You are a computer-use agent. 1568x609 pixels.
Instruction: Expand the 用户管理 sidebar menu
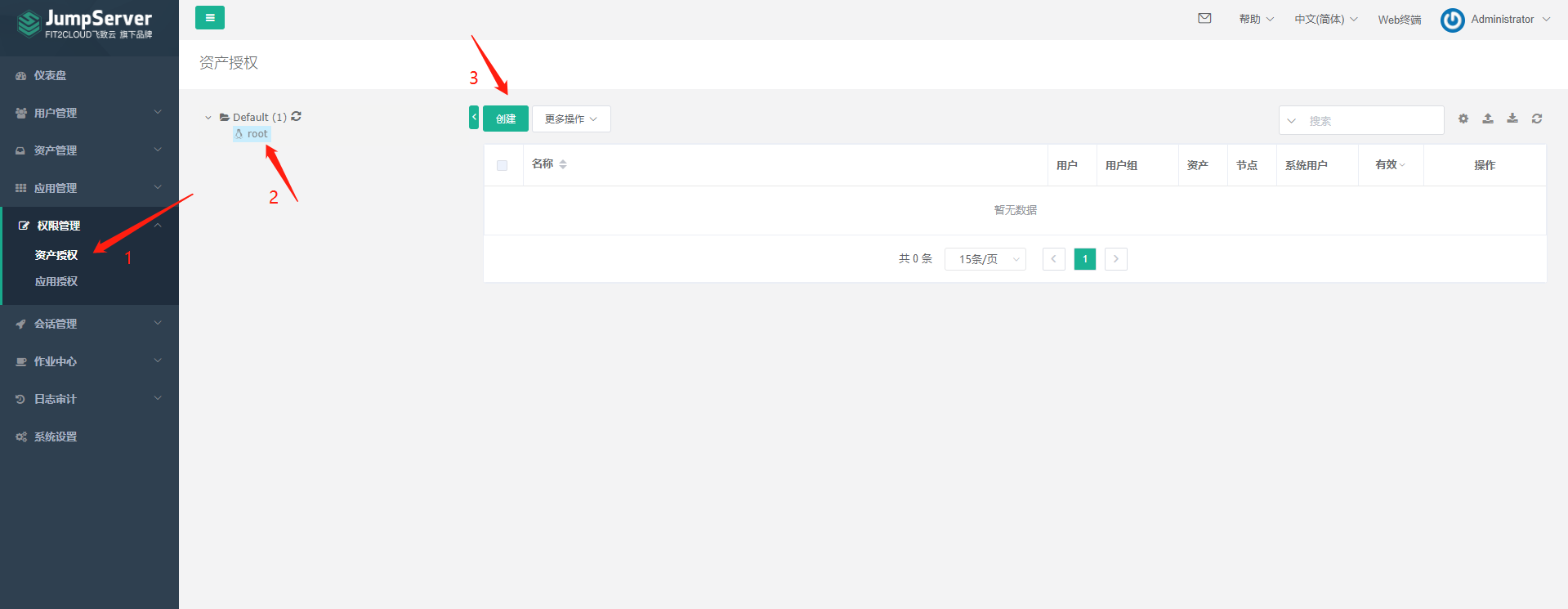90,113
